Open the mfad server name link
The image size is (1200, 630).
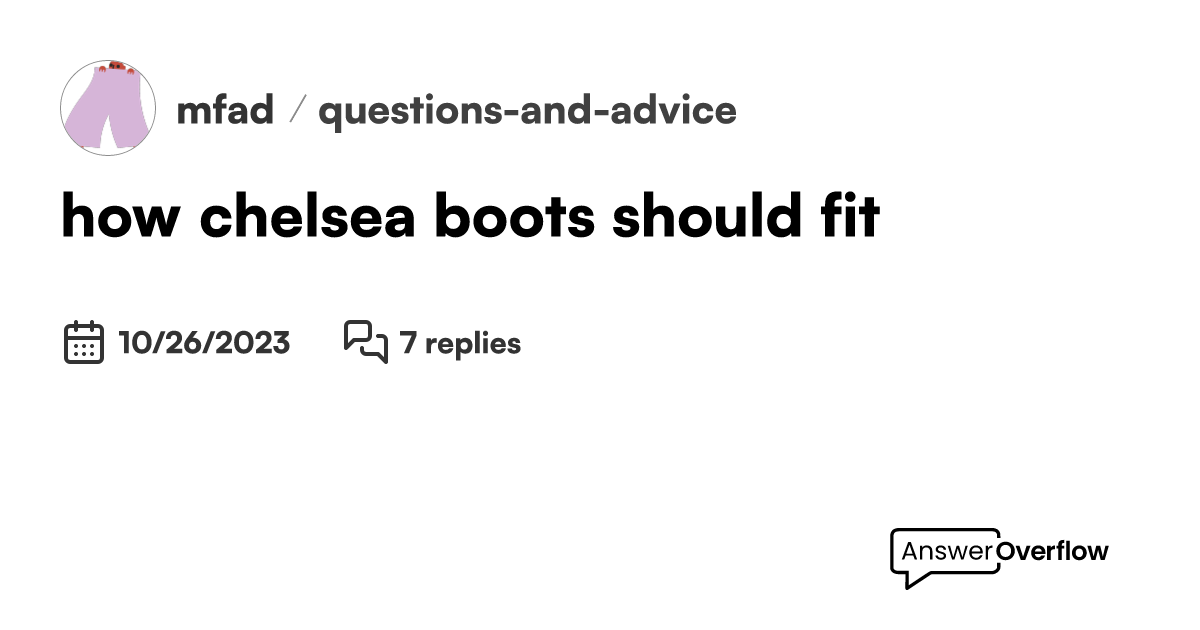[x=225, y=110]
